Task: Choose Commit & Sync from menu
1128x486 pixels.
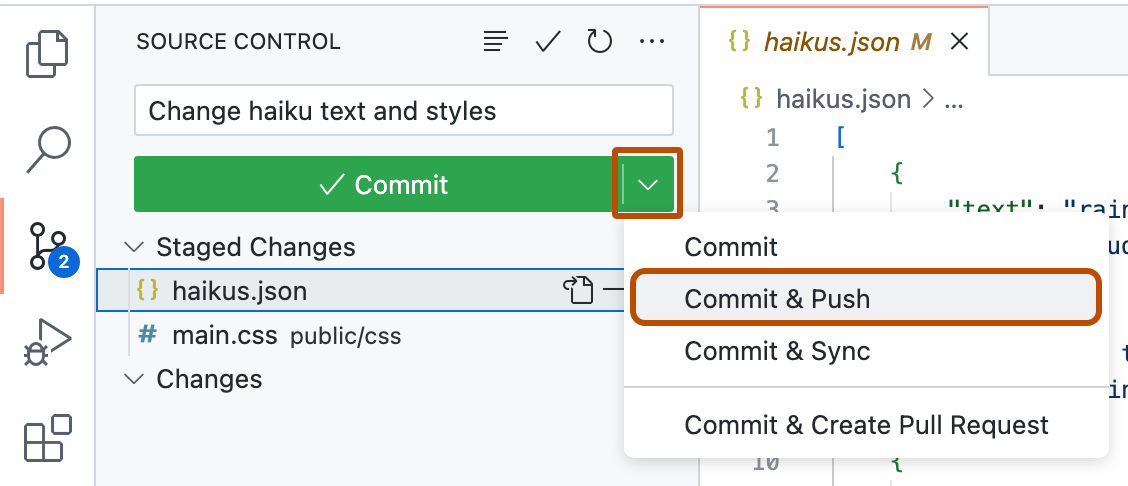Action: pyautogui.click(x=777, y=351)
